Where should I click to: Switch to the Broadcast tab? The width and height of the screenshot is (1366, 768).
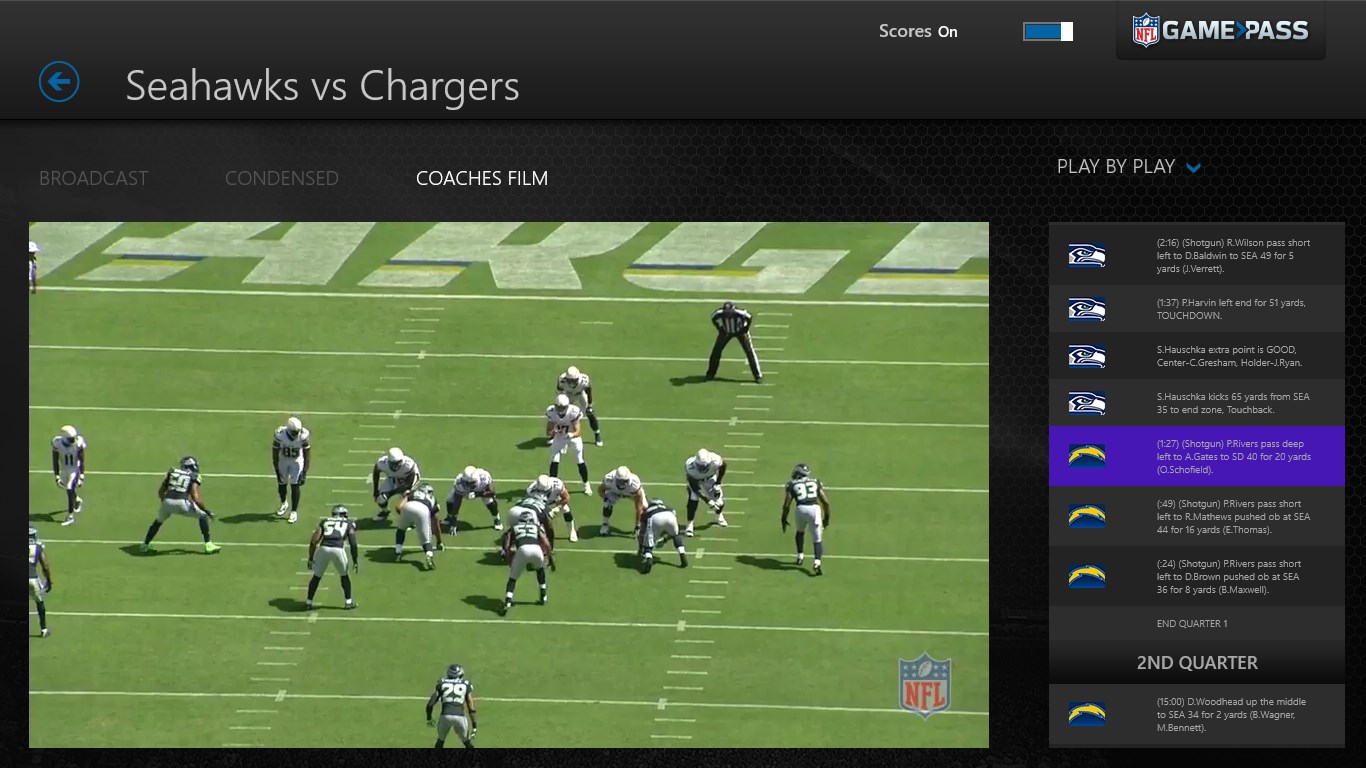pos(93,178)
